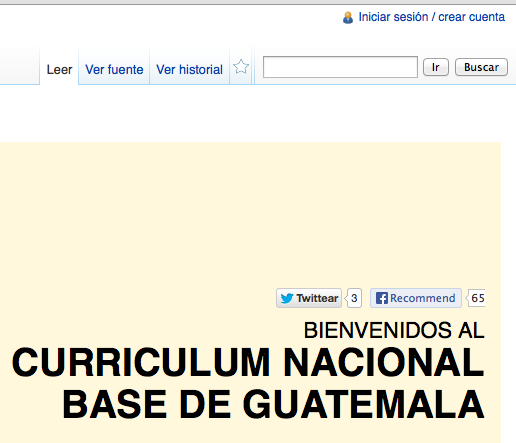Screen dimensions: 516x443
Task: Toggle the watchlist star icon
Action: [241, 67]
